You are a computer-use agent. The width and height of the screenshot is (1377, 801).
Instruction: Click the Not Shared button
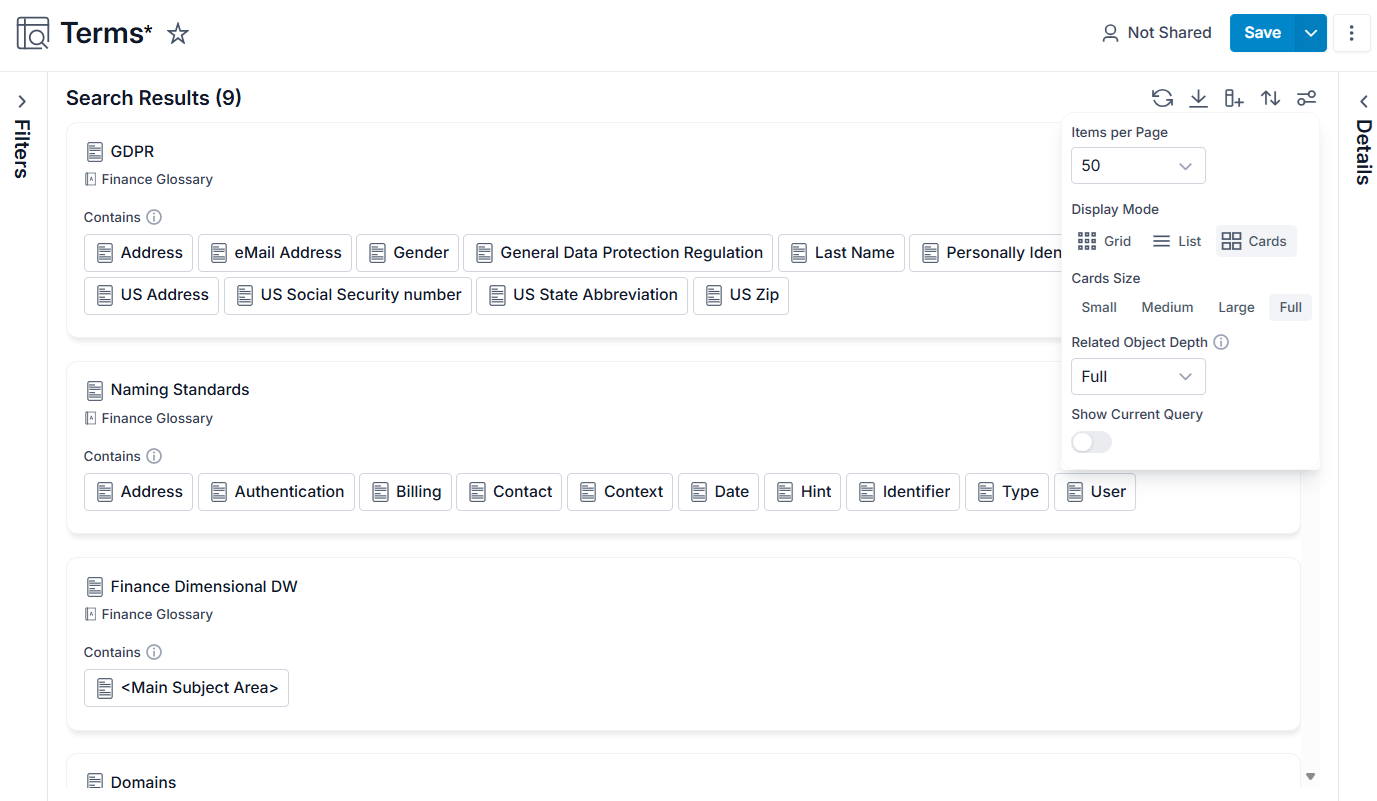1156,33
